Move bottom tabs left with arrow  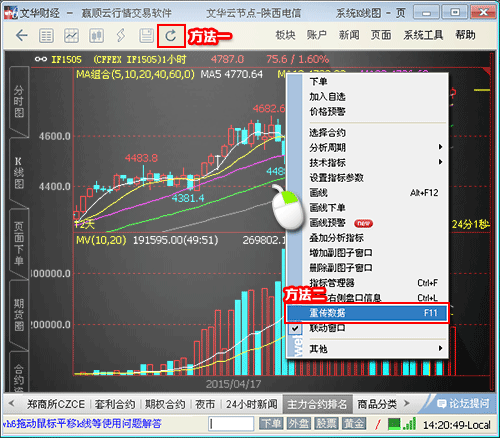12,403
